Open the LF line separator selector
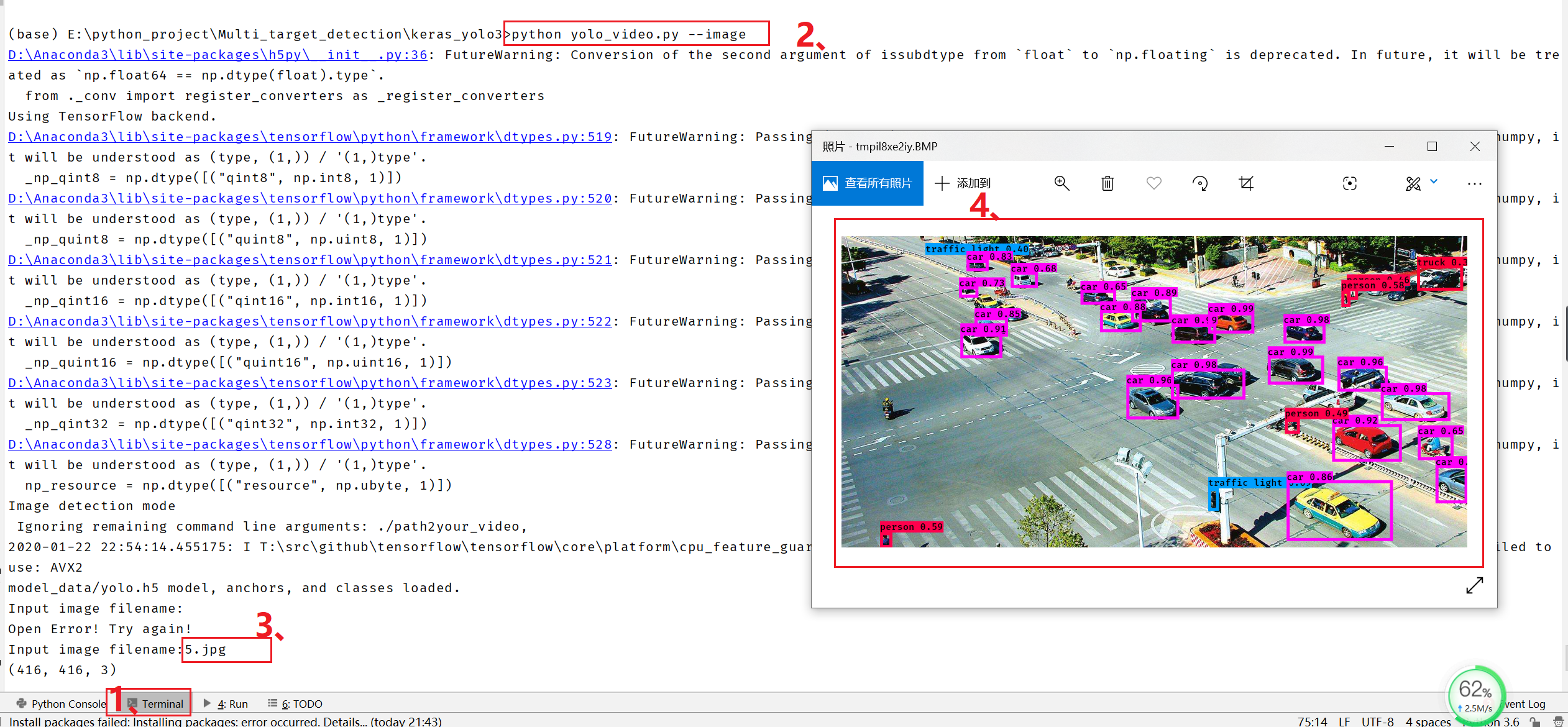The width and height of the screenshot is (1568, 727). 1344,721
